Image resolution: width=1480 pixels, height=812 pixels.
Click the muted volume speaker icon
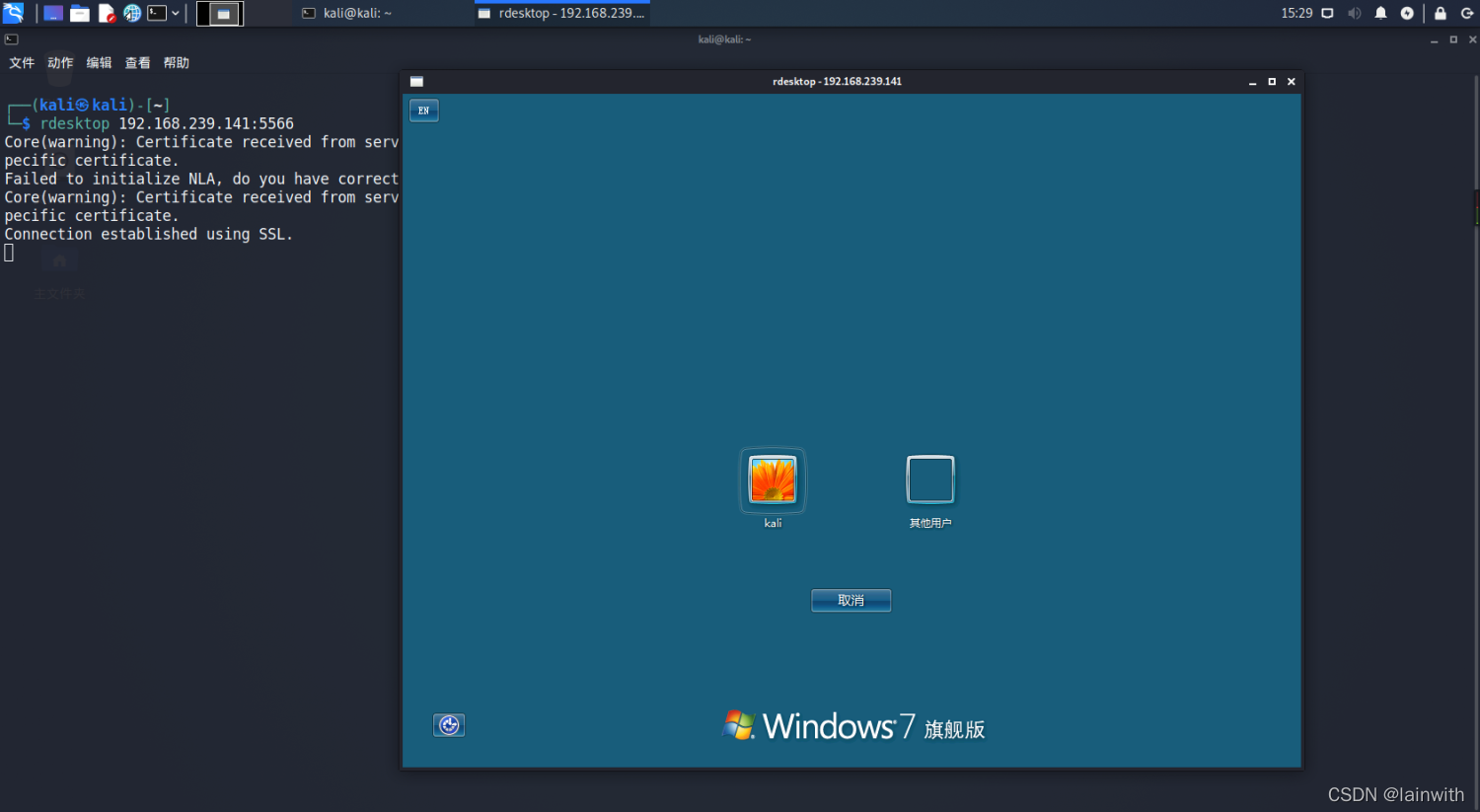pos(1354,14)
